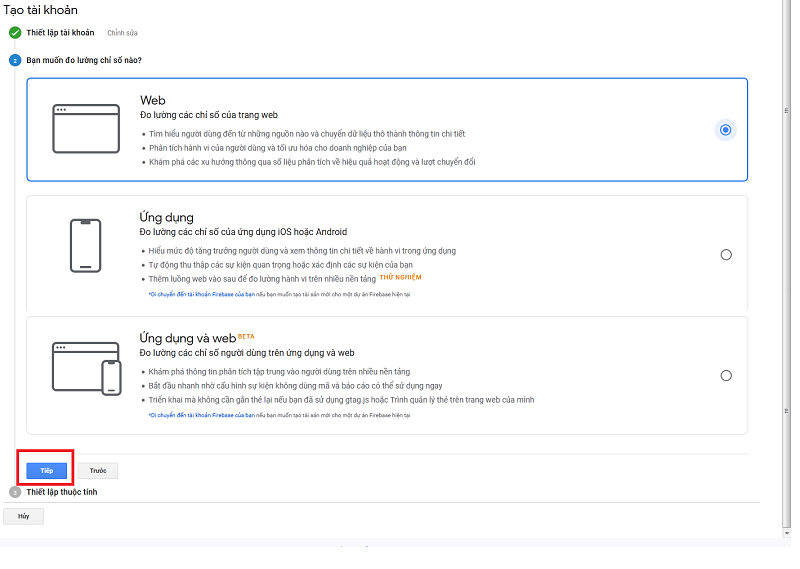
Task: Click the green checkmark icon for completed step
Action: (15, 33)
